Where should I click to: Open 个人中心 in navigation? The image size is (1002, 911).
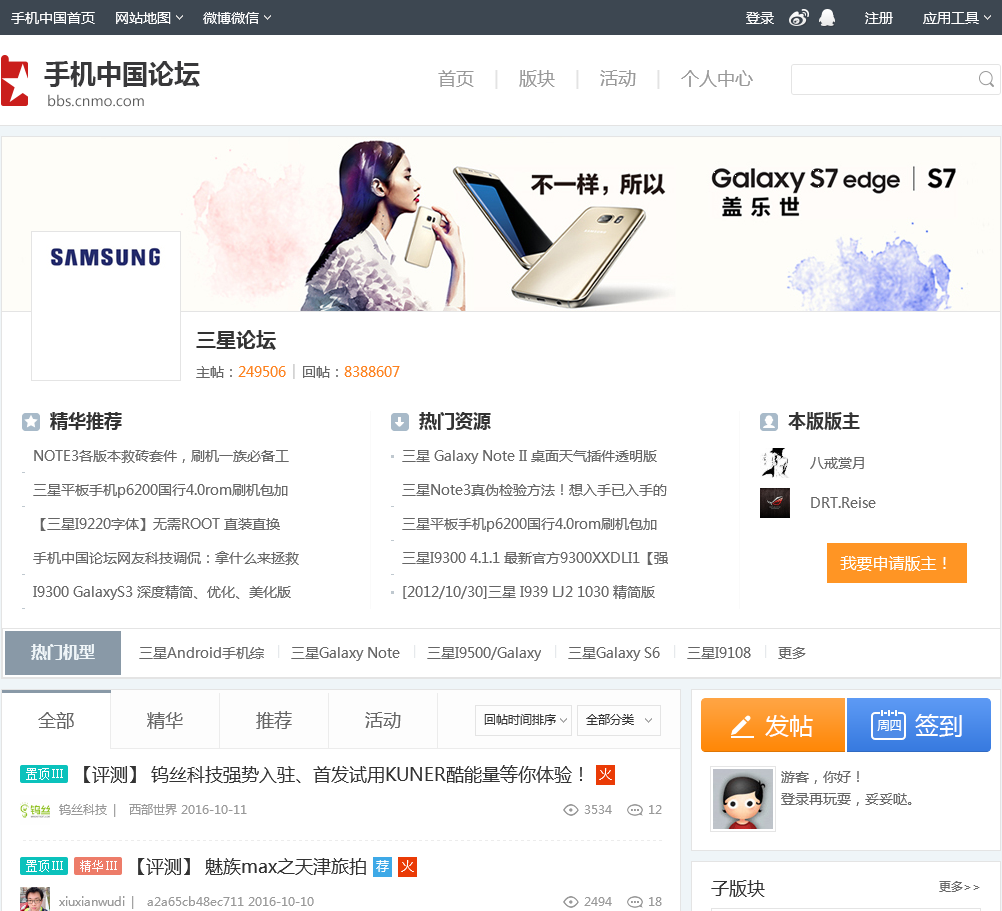point(717,79)
